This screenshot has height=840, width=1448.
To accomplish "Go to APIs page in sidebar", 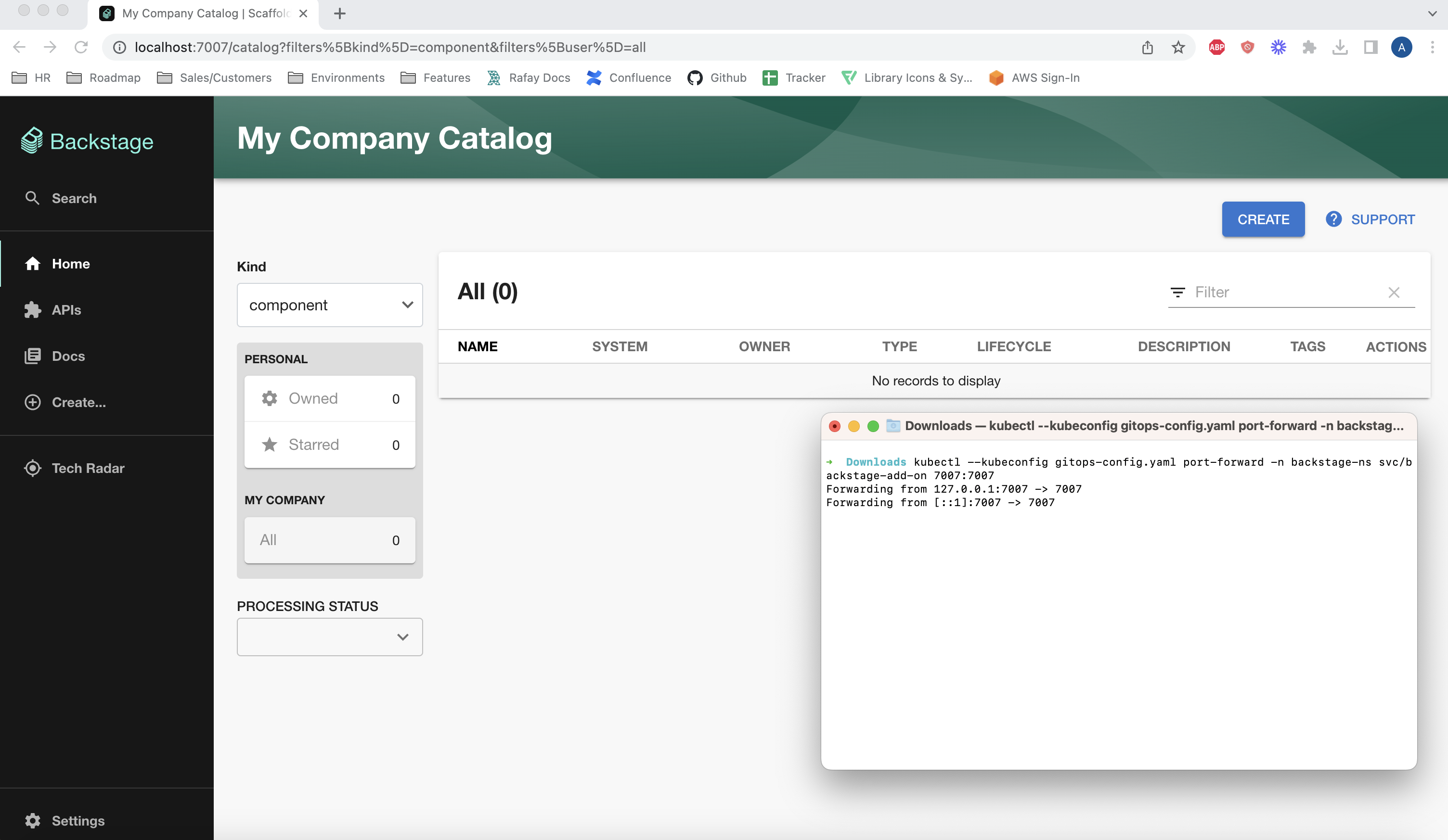I will [66, 310].
